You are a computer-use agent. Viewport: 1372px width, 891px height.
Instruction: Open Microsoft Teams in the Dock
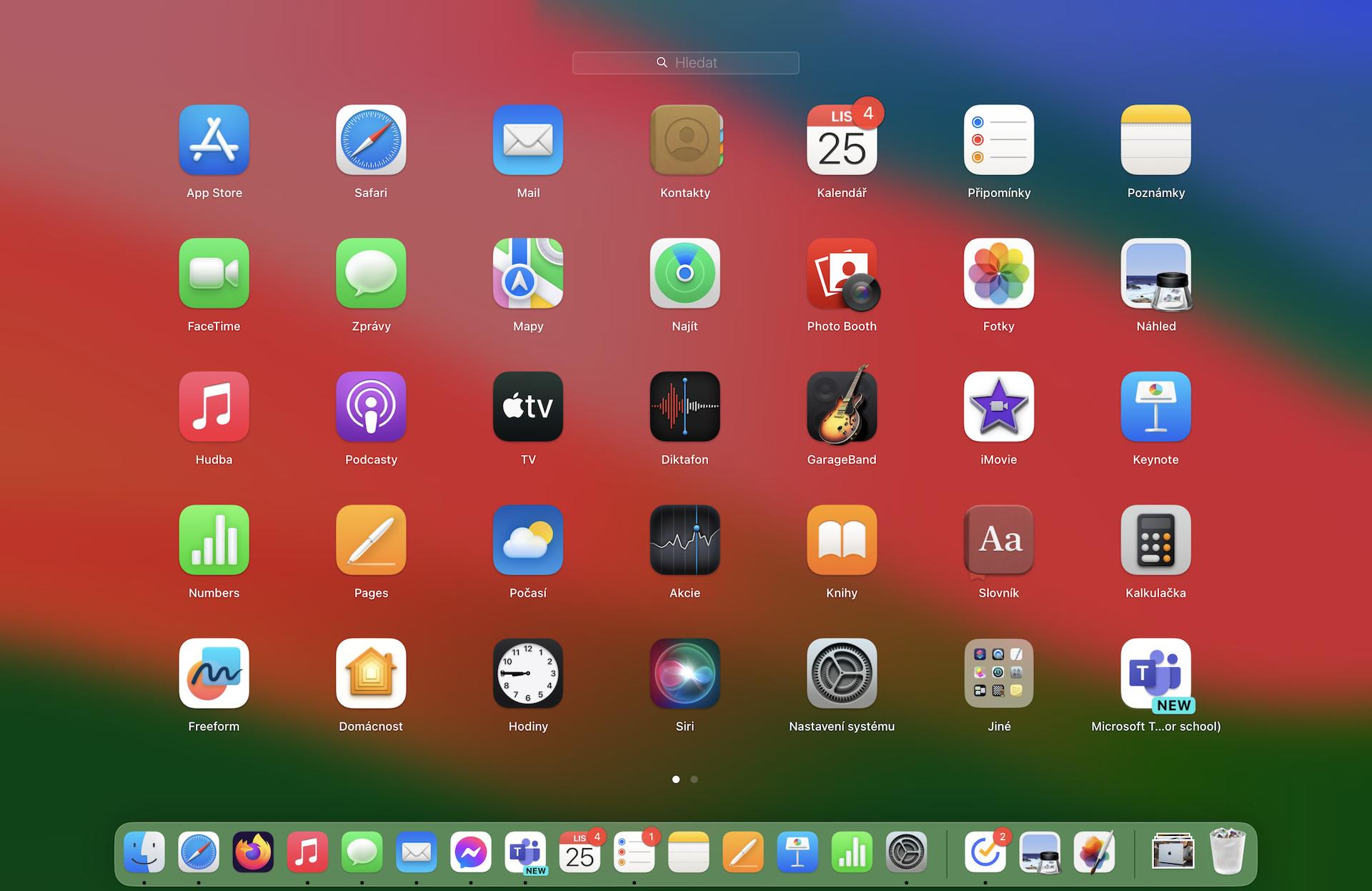(525, 852)
